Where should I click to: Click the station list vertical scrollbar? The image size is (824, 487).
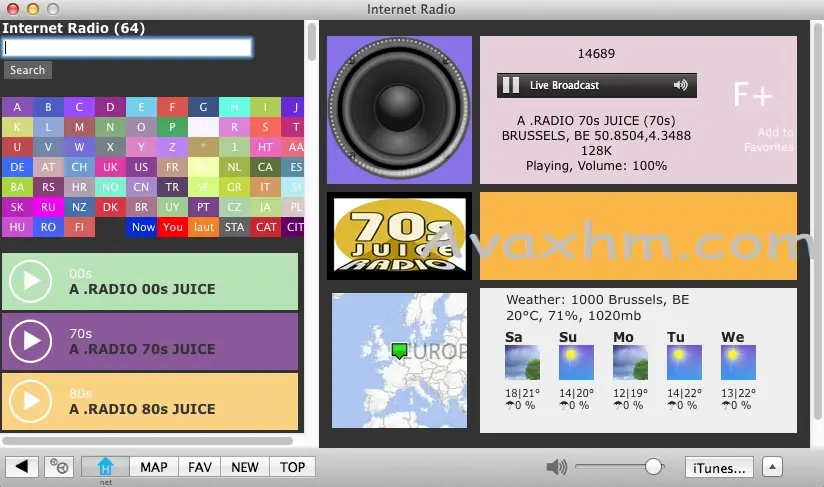click(x=312, y=41)
